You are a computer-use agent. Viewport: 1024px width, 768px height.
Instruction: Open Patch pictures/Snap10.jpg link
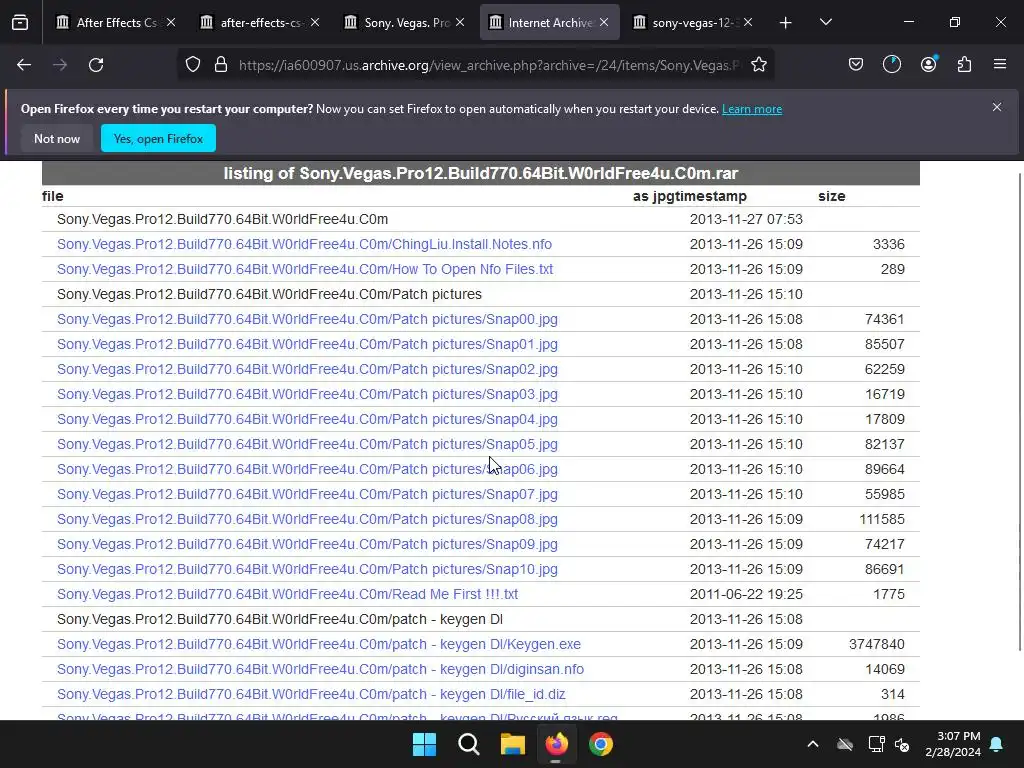tap(307, 569)
